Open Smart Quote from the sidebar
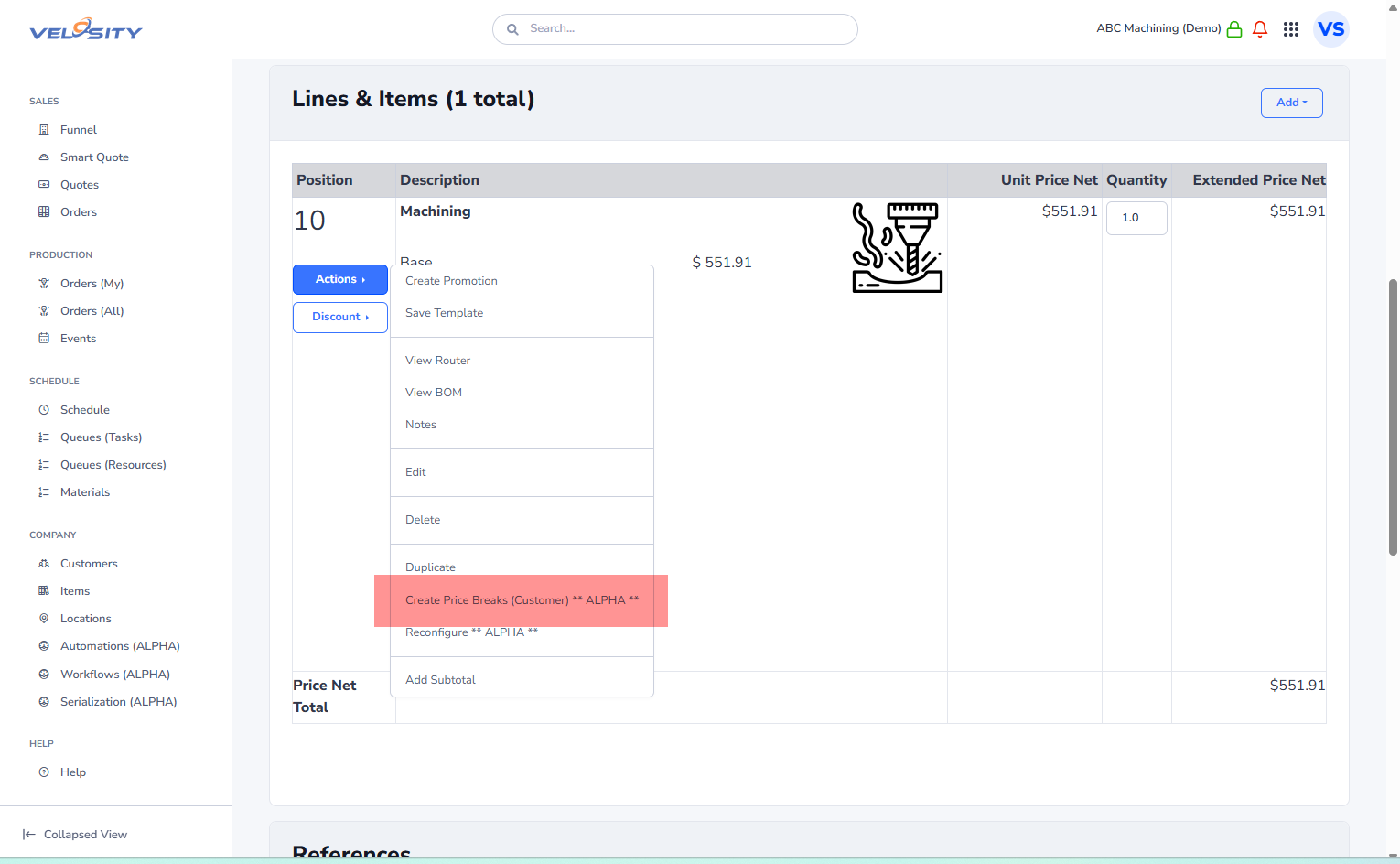The image size is (1400, 864). (x=94, y=157)
